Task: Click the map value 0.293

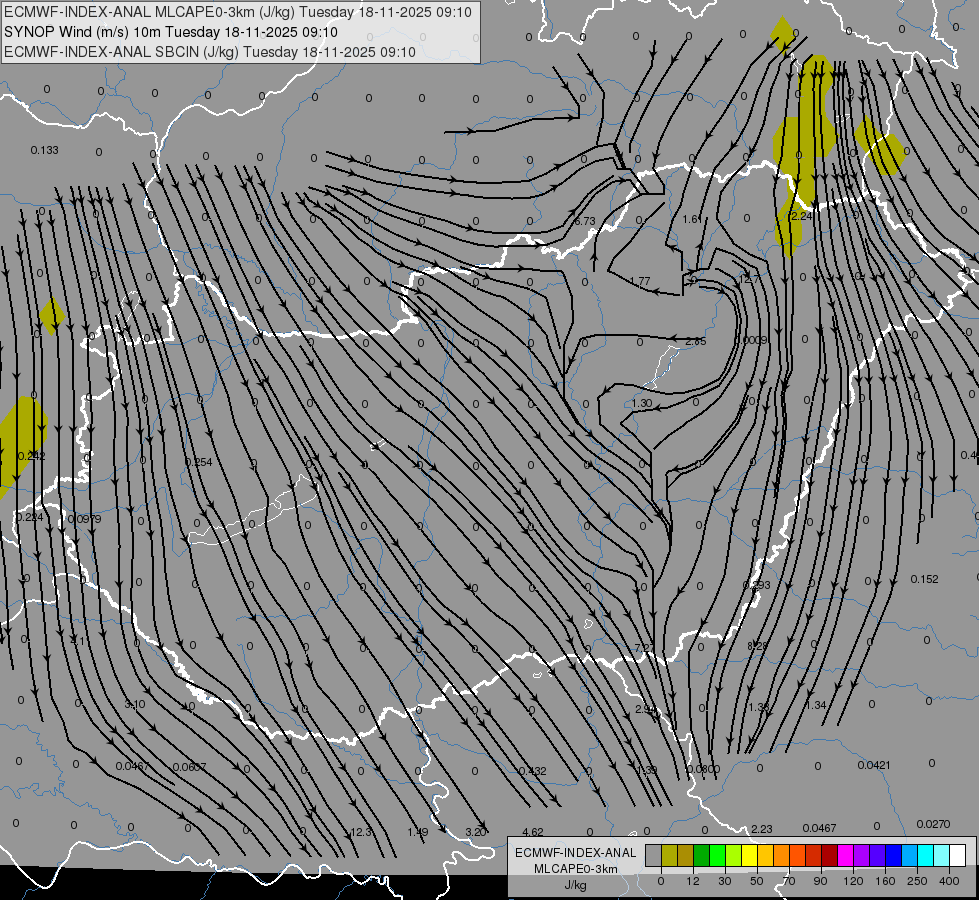Action: pos(757,585)
